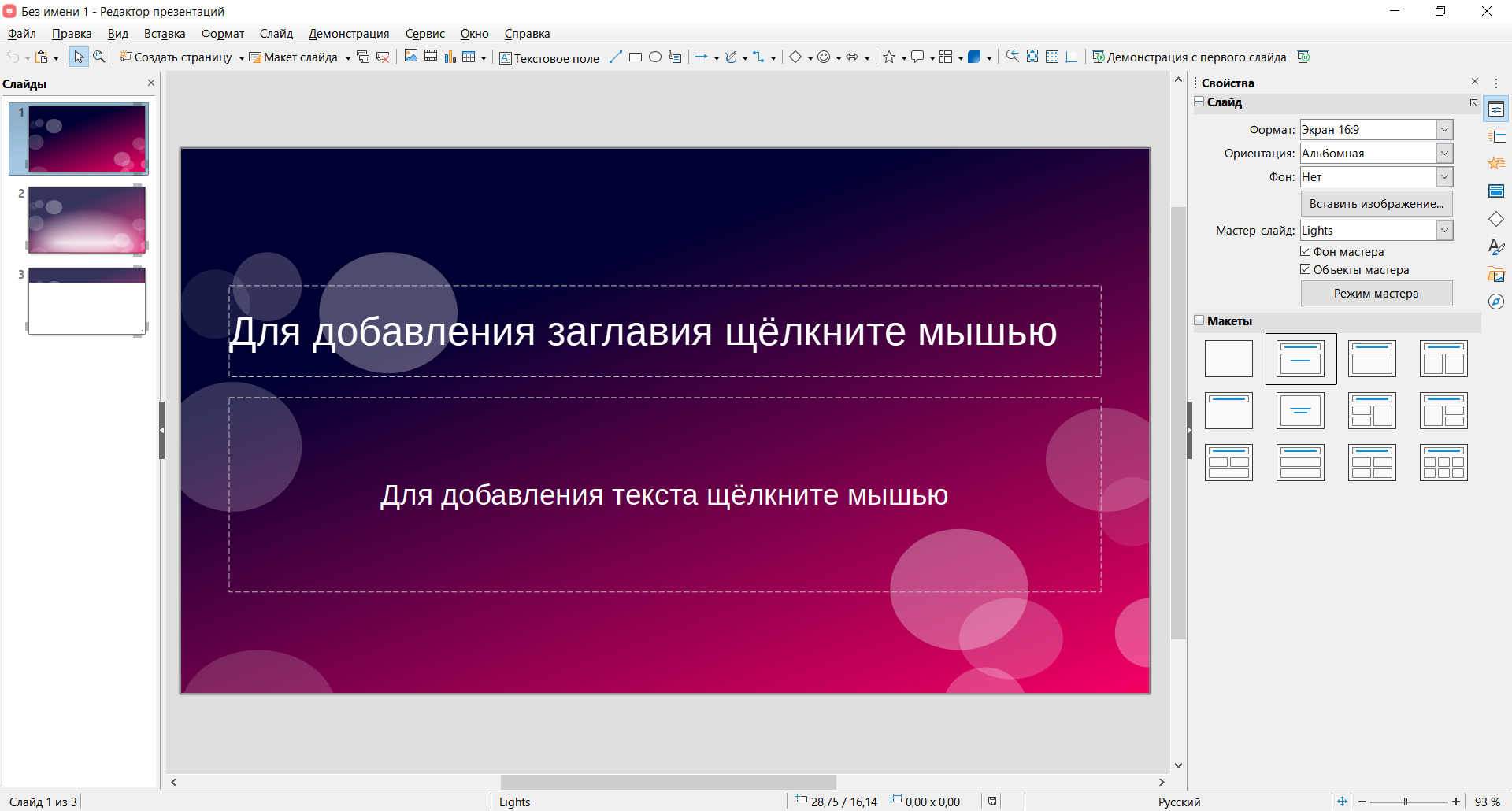
Task: Select the connectors tool
Action: pos(758,57)
